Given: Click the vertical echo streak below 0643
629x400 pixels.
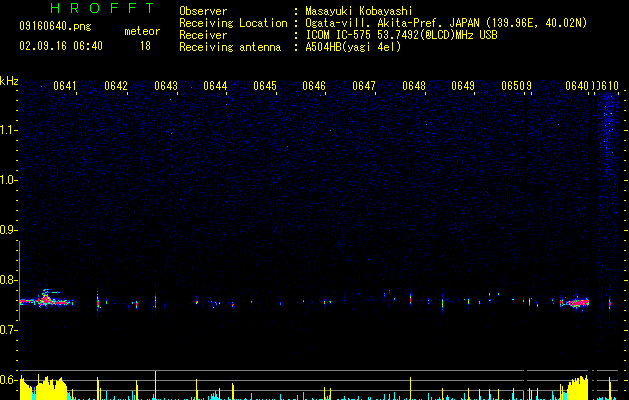Looking at the screenshot, I should [155, 302].
